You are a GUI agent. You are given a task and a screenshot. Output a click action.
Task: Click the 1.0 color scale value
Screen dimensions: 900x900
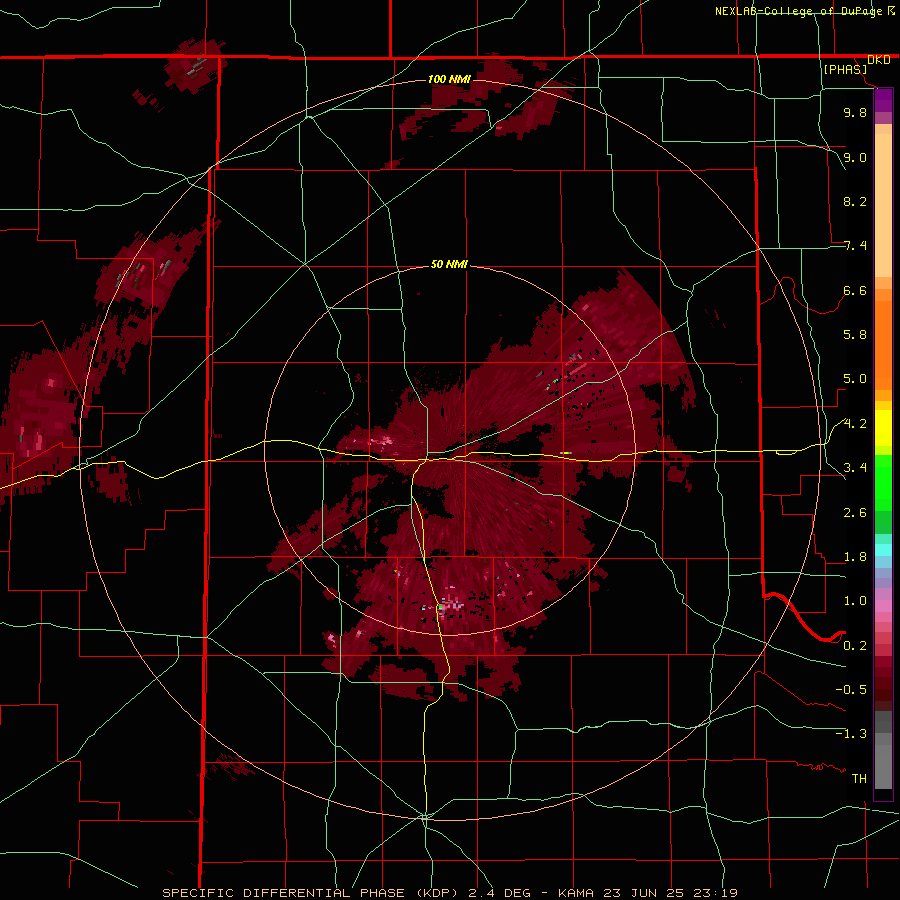855,601
